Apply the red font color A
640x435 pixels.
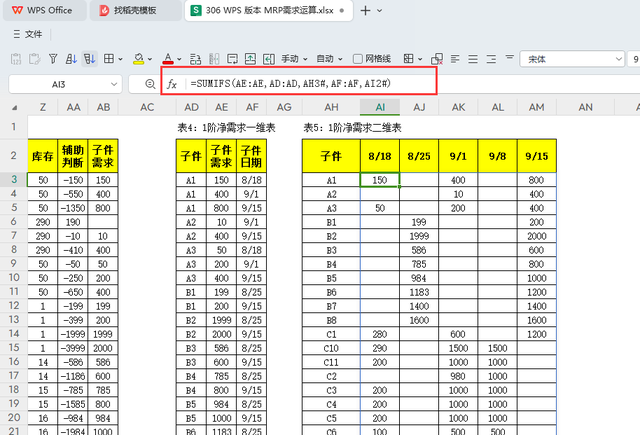coord(168,59)
